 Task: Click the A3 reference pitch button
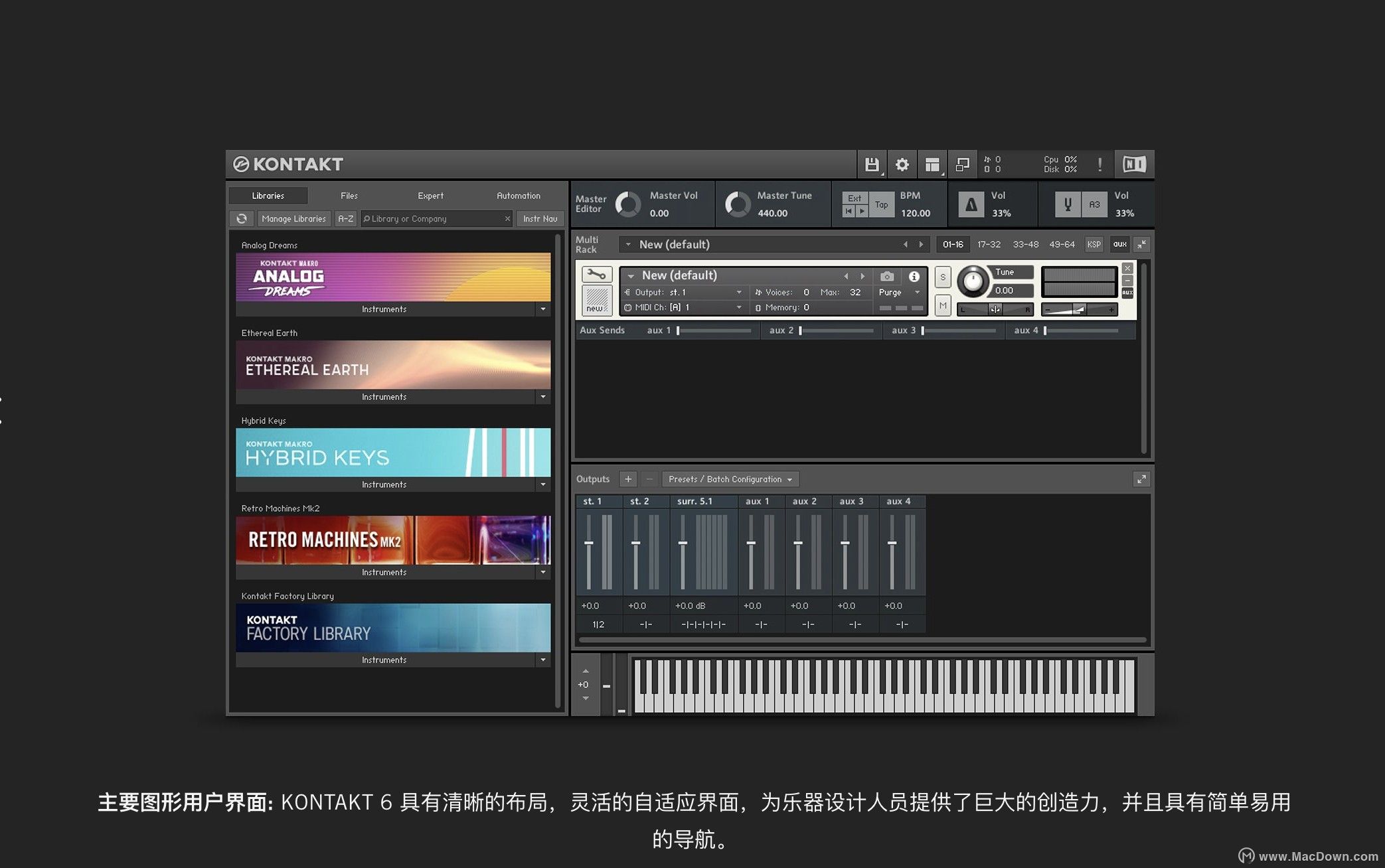pyautogui.click(x=1094, y=204)
